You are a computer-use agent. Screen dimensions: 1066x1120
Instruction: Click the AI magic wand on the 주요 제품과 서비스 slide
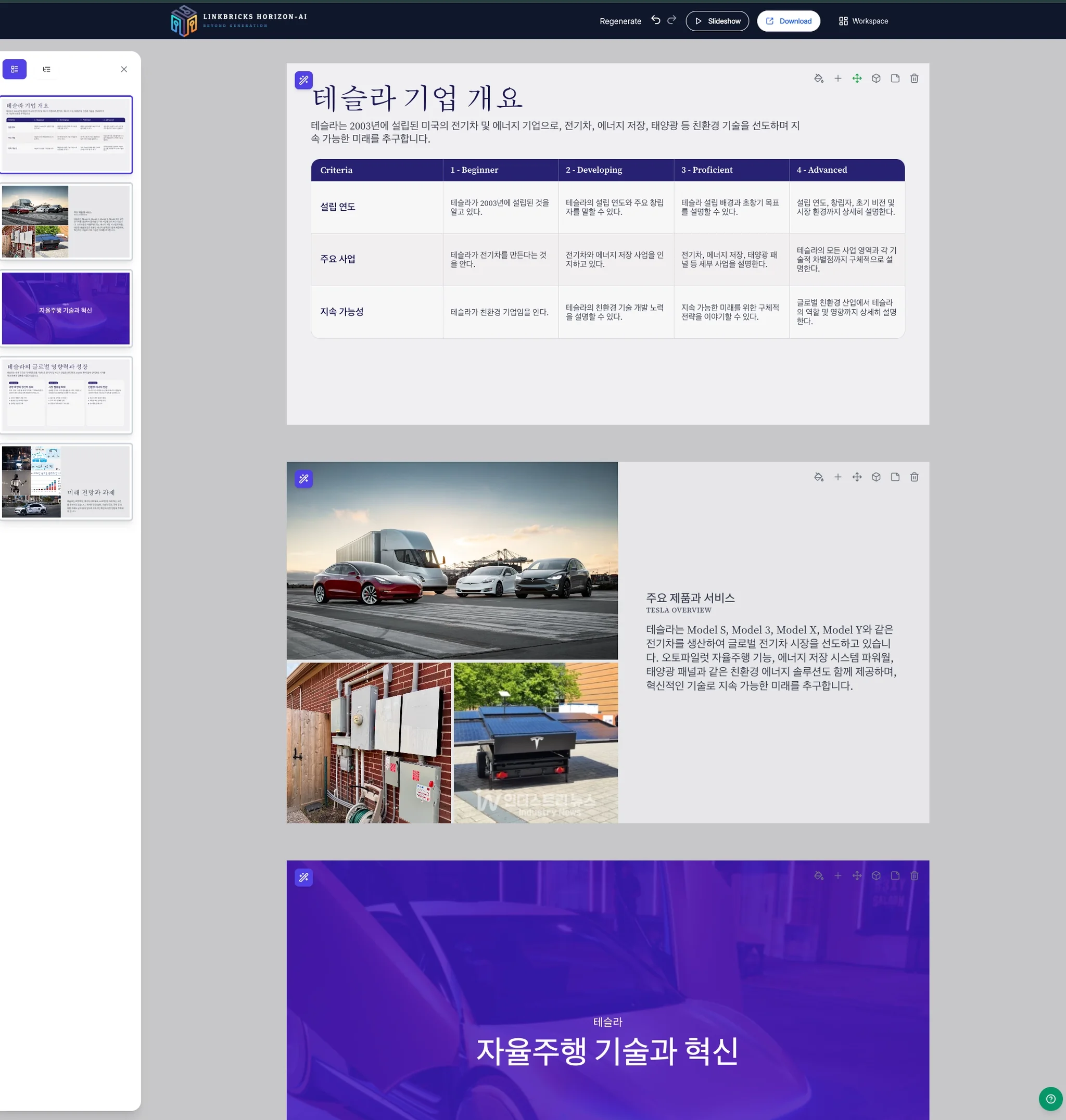coord(304,478)
